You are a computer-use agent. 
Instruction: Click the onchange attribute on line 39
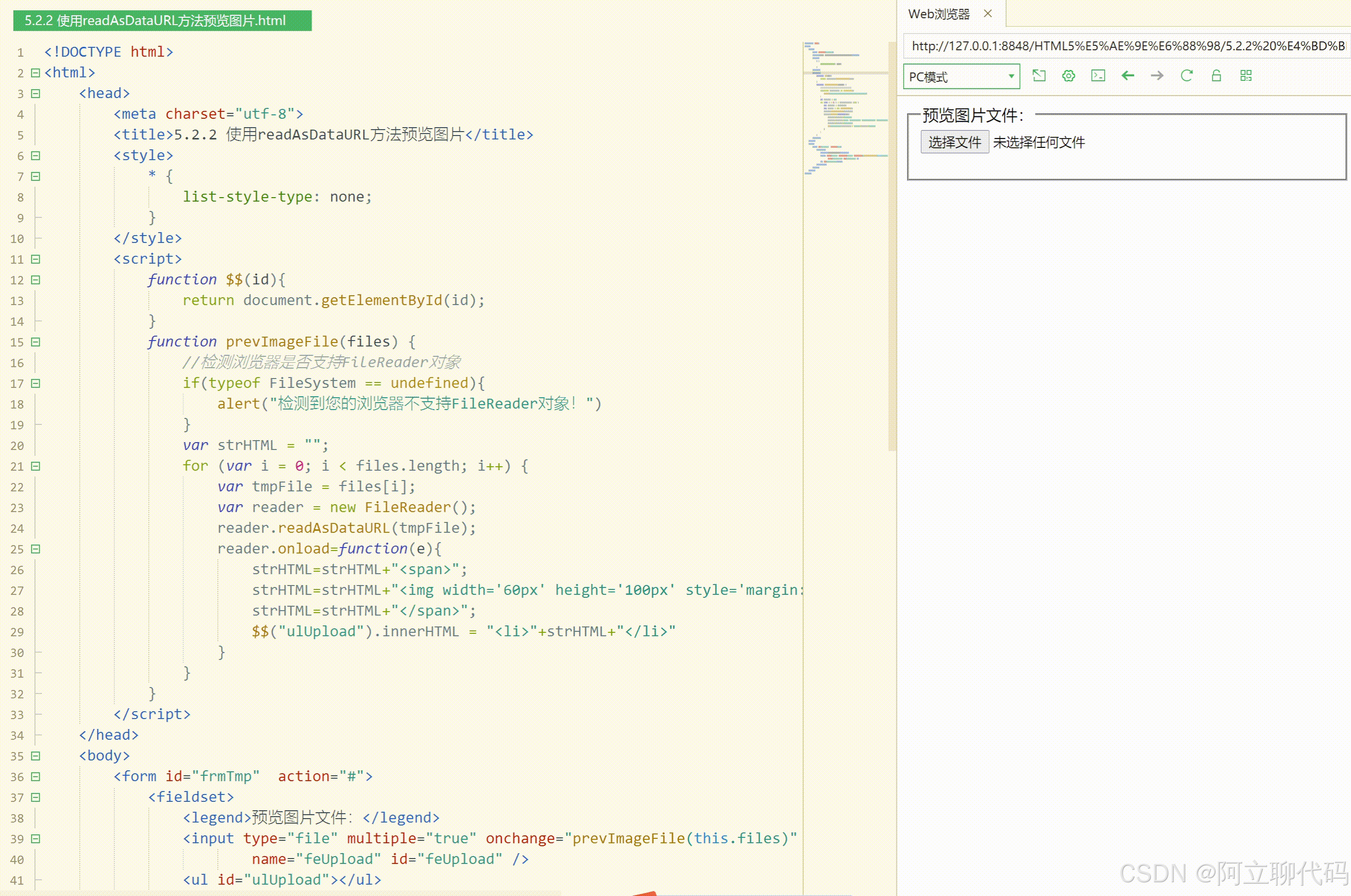coord(641,838)
